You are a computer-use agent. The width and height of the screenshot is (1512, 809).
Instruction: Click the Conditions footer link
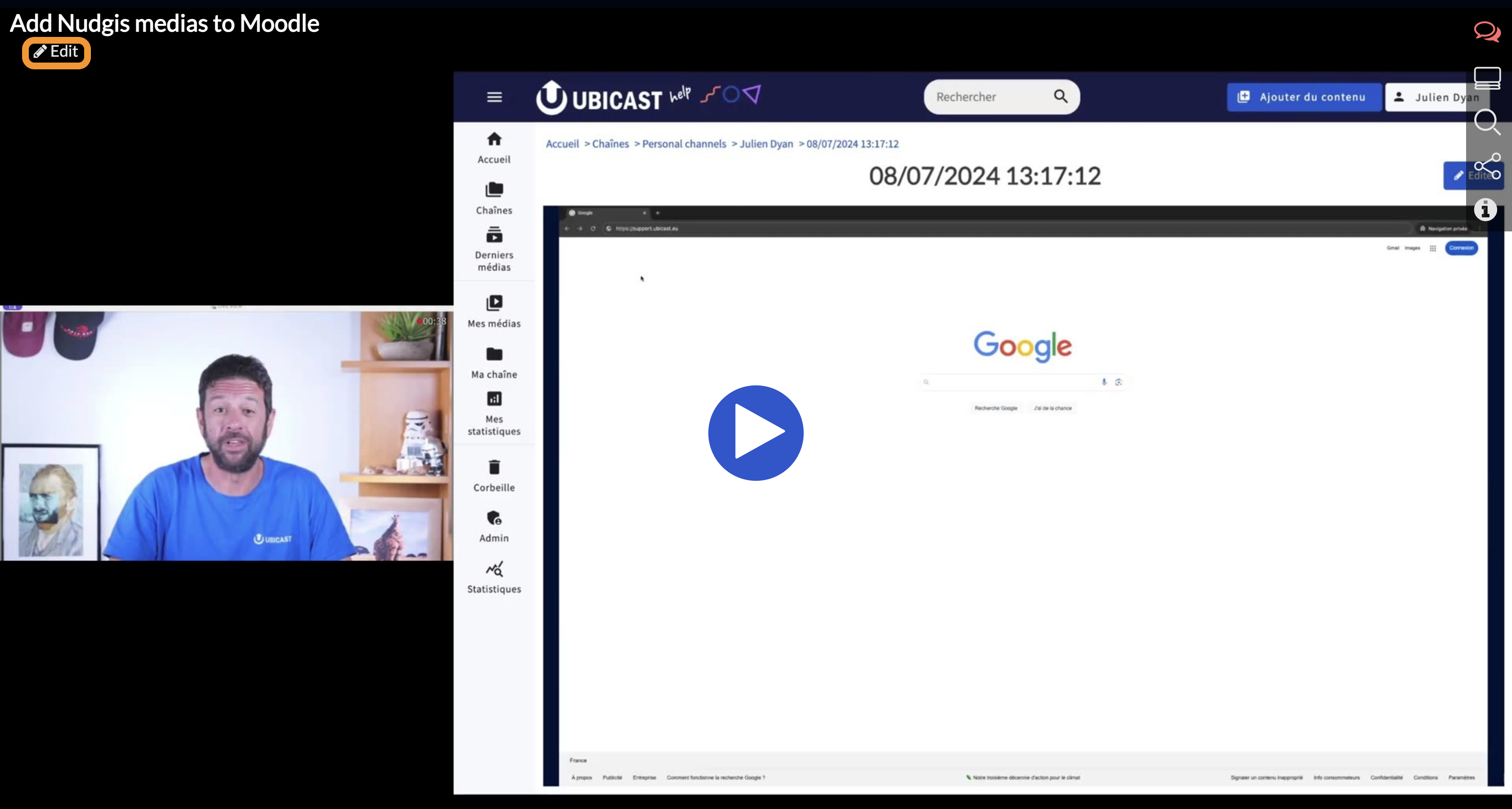(1425, 777)
